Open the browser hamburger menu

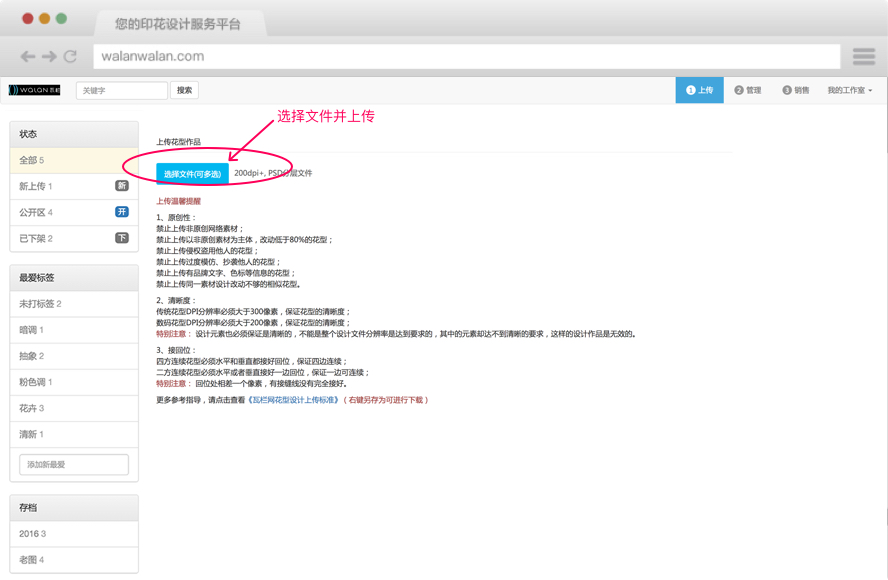tap(864, 57)
